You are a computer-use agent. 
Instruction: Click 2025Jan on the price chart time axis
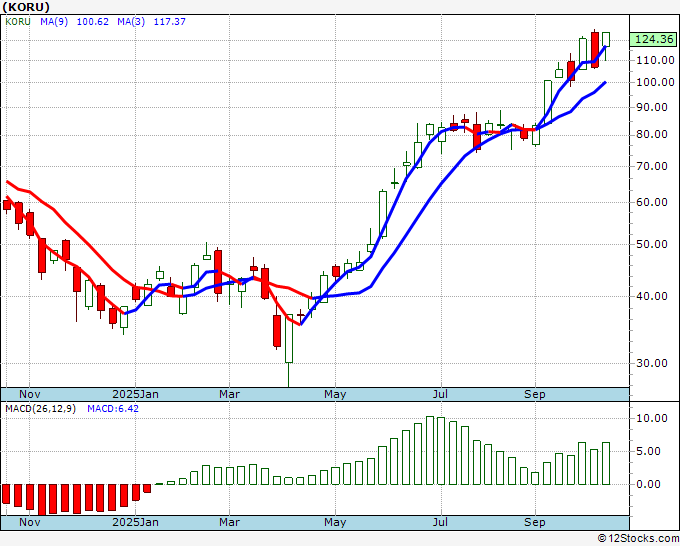tap(135, 394)
